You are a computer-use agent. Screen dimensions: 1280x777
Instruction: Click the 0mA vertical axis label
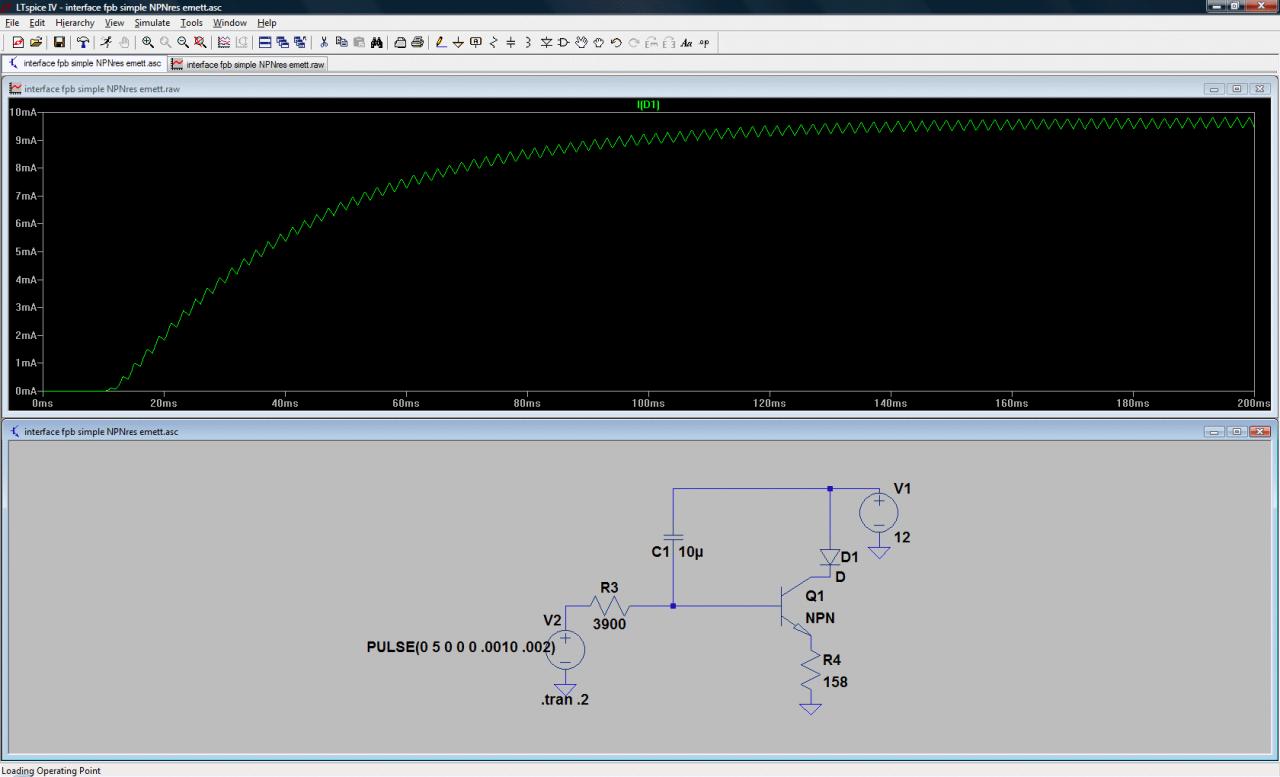tap(24, 391)
